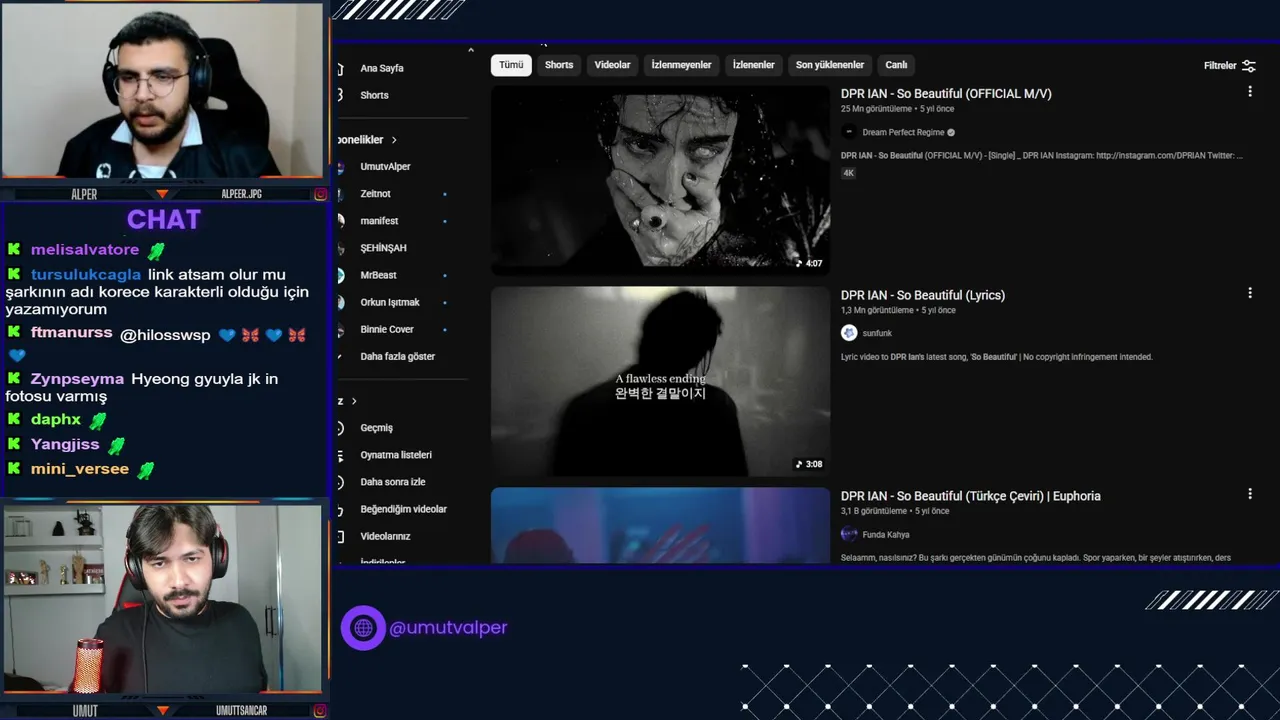Click the sunfunk channel avatar
The width and height of the screenshot is (1280, 720).
coord(849,333)
